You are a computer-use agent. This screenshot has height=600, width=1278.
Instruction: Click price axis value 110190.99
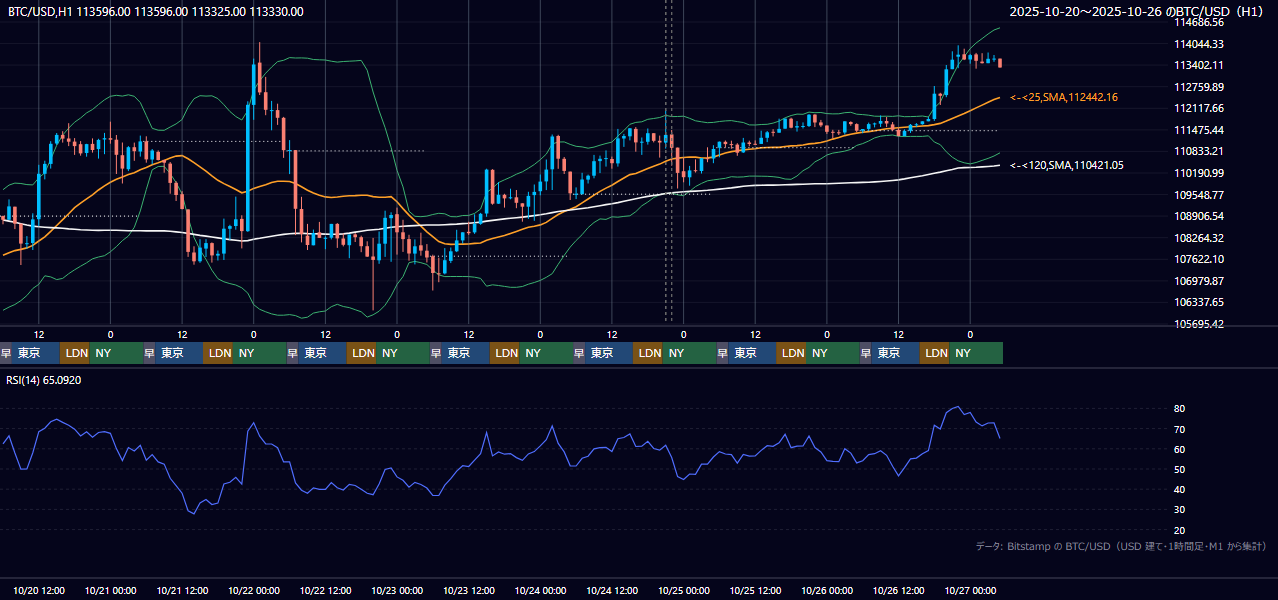click(x=1199, y=173)
